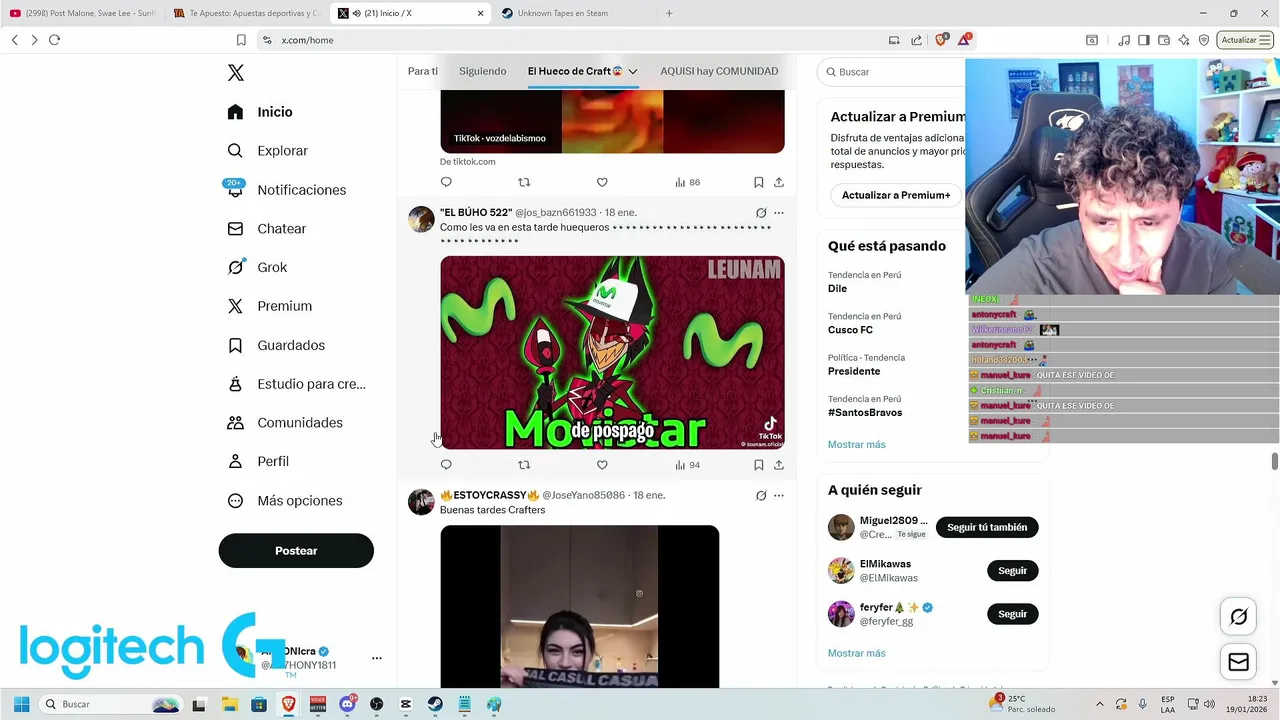Image resolution: width=1280 pixels, height=720 pixels.
Task: Click Actualizar a Premium+ button
Action: [x=896, y=195]
